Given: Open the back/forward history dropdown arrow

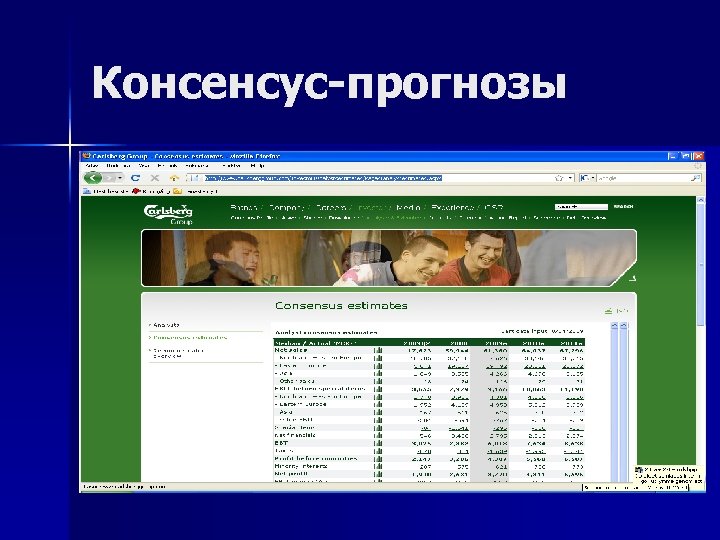Looking at the screenshot, I should click(120, 178).
